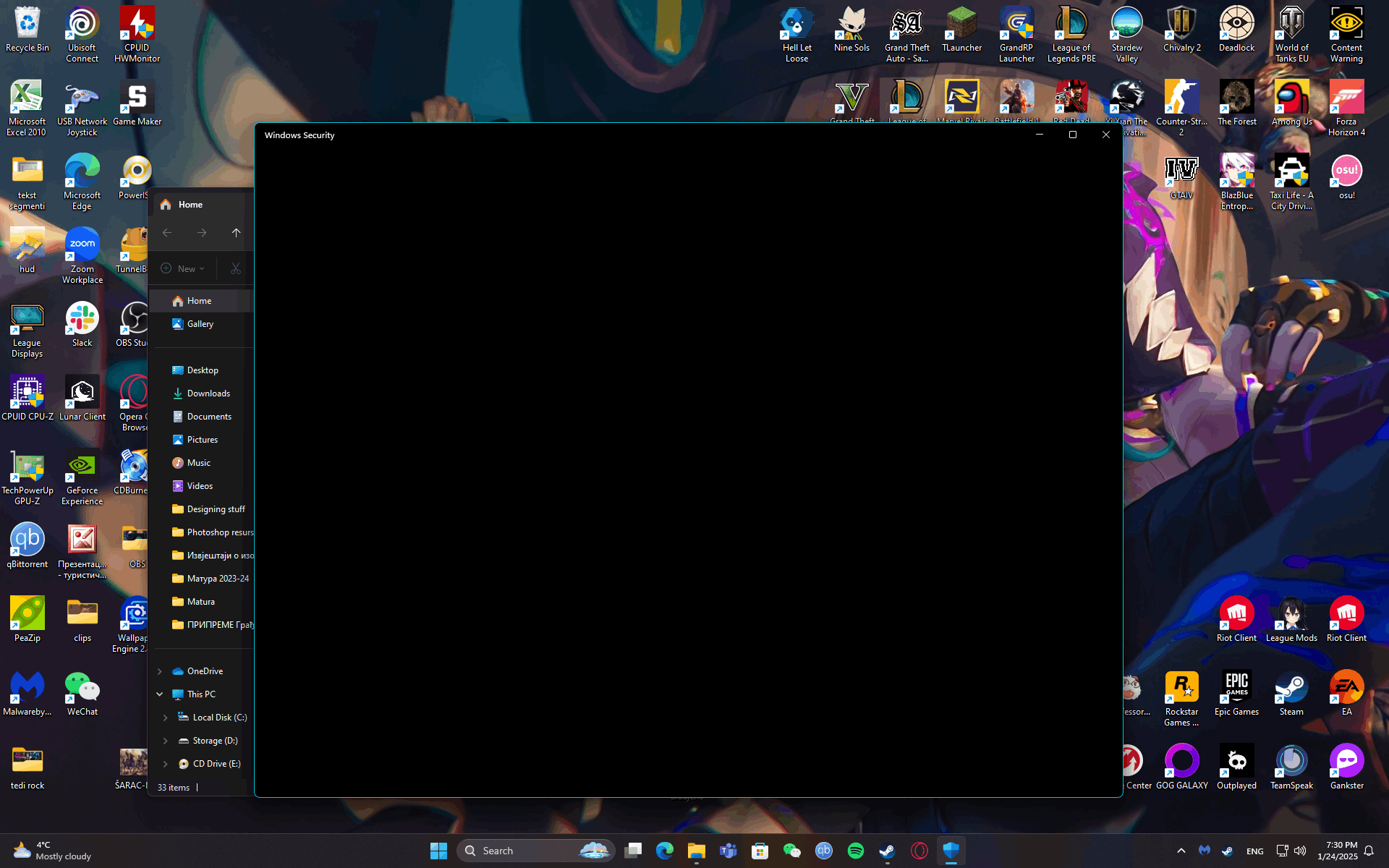Click the Up arrow navigation button

coord(236,233)
